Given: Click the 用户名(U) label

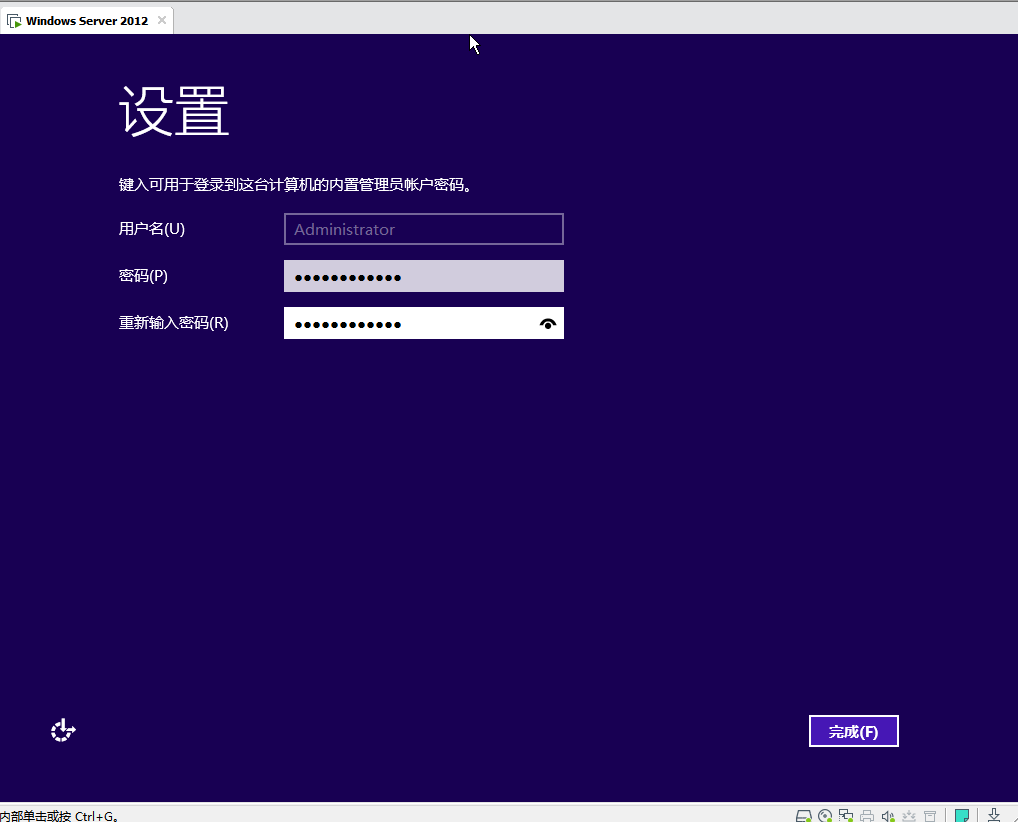Looking at the screenshot, I should pos(152,229).
